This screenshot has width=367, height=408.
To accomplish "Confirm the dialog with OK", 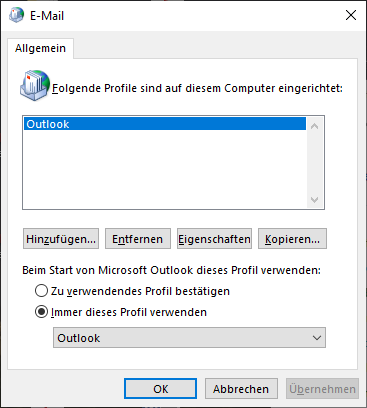I will [x=161, y=389].
